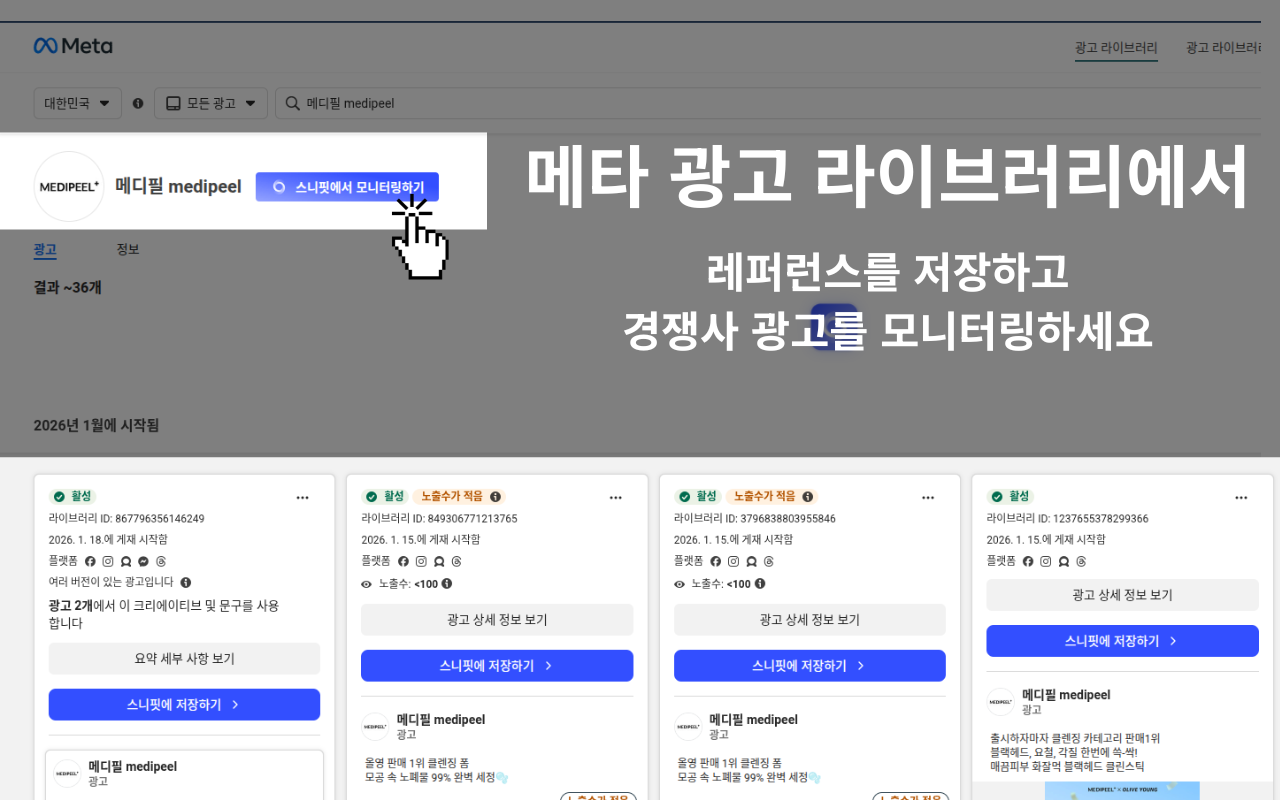Click the Facebook platform icon on ad 849306771213765
The image size is (1280, 800).
403,562
